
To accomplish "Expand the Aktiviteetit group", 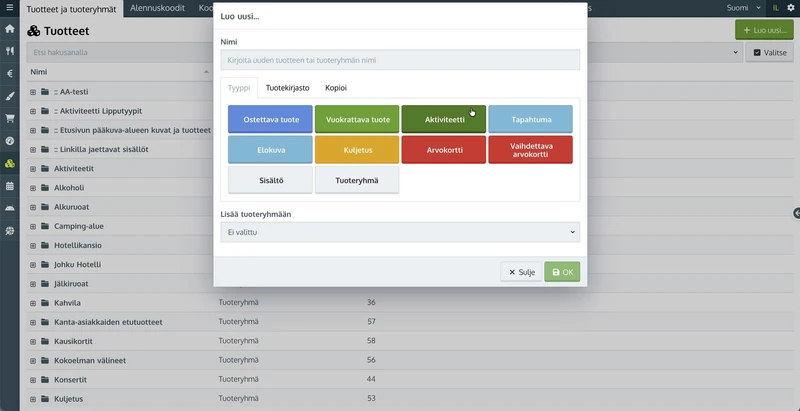I will pyautogui.click(x=33, y=169).
